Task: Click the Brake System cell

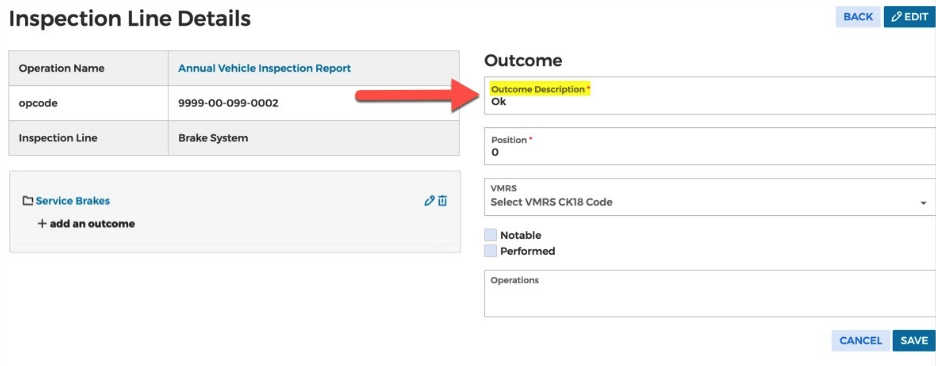Action: [314, 138]
